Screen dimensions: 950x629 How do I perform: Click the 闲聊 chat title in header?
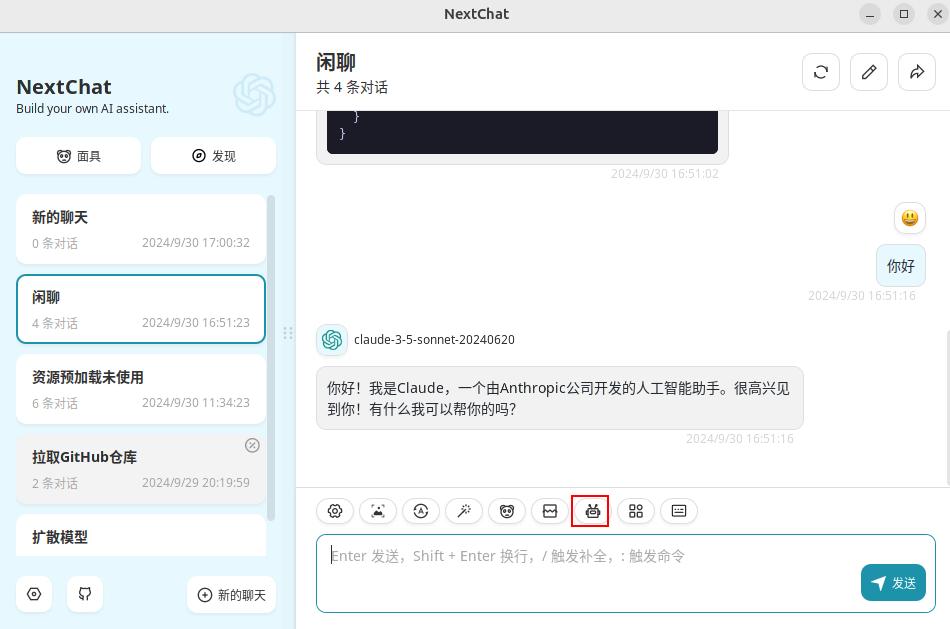tap(336, 62)
